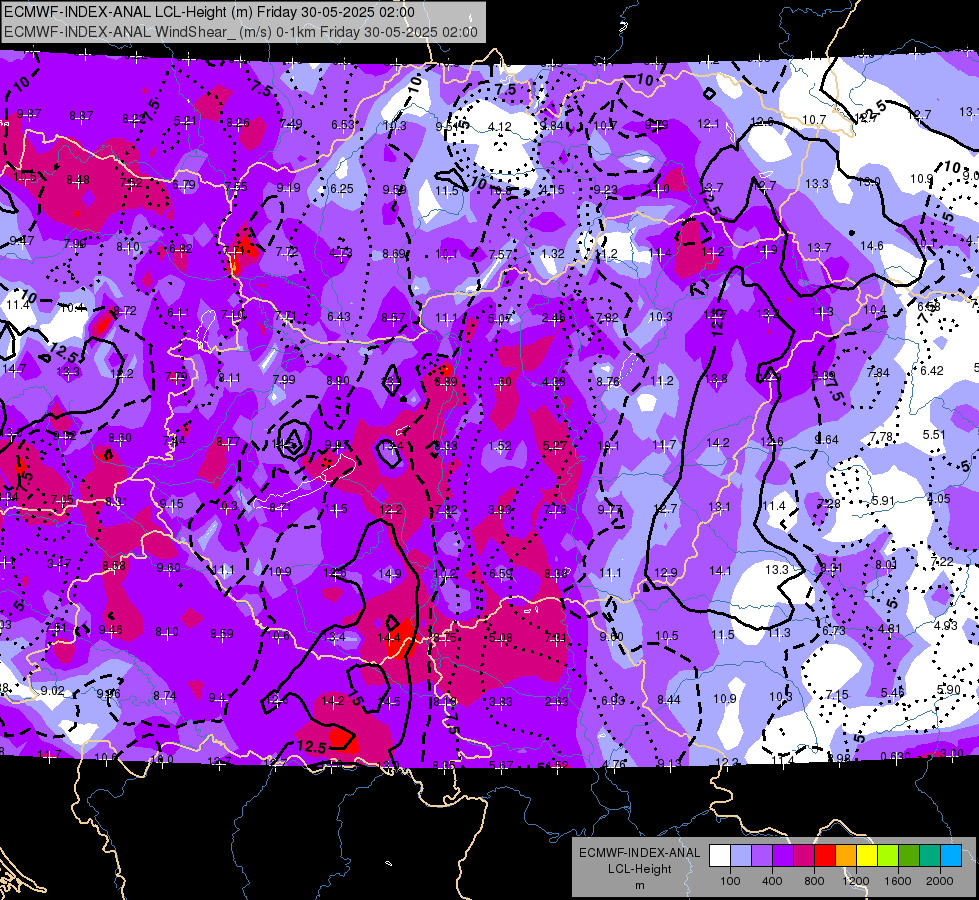This screenshot has width=979, height=900.
Task: Click the wind shear value 4.12
Action: (499, 127)
